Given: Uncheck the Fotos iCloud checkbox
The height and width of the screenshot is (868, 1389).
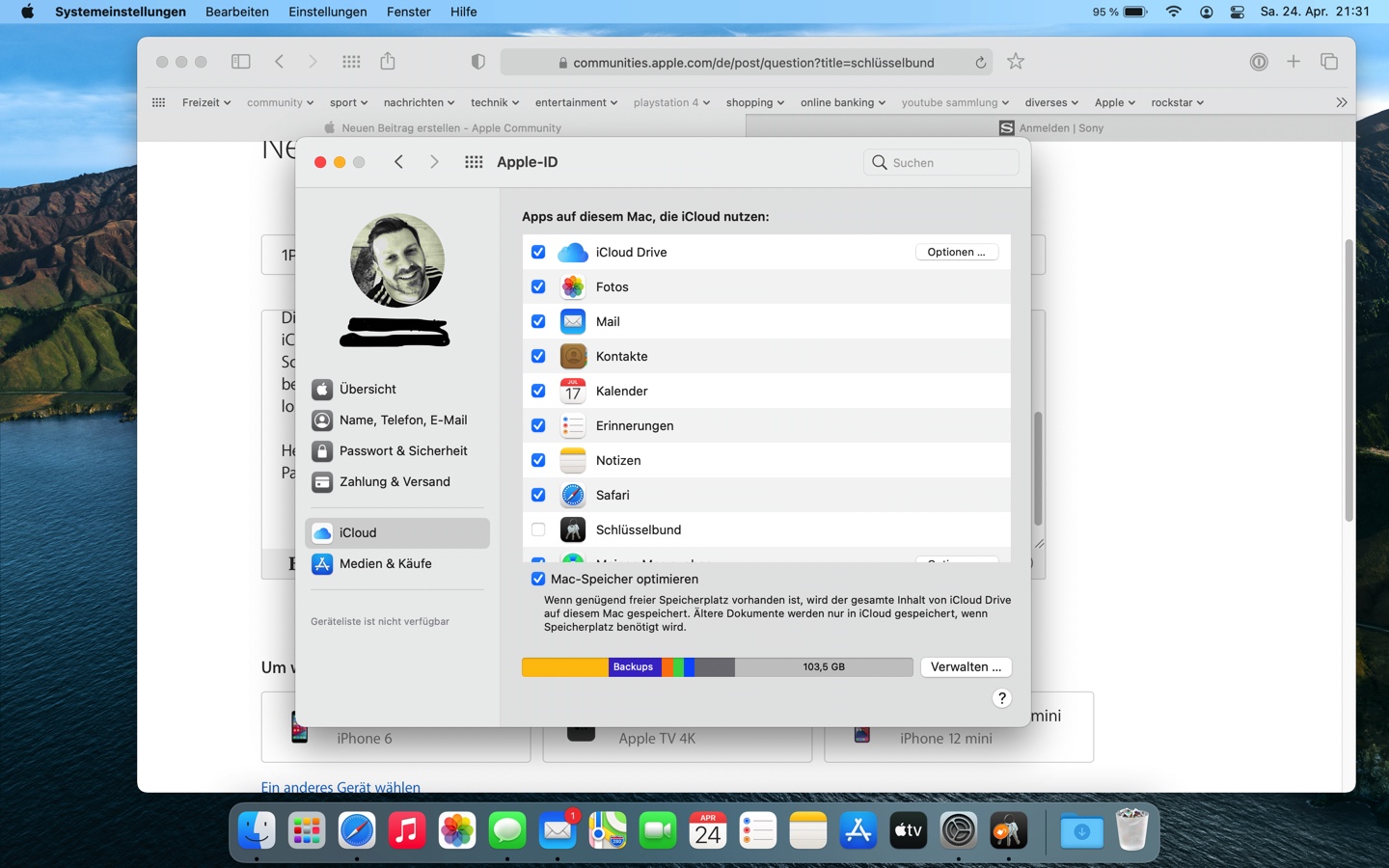Looking at the screenshot, I should (538, 286).
